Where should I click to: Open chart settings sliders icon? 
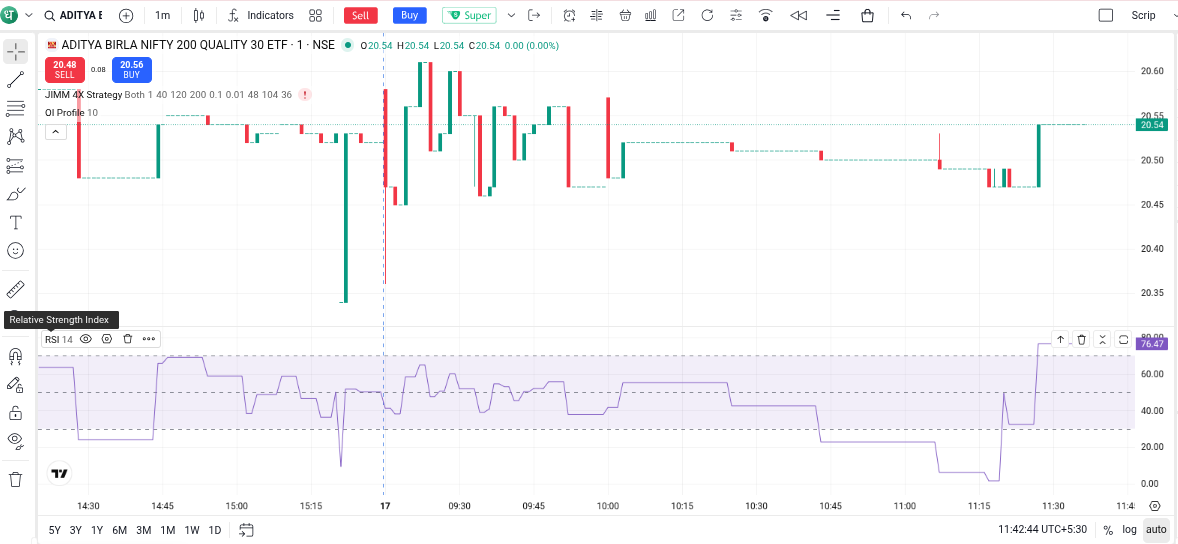(x=735, y=15)
